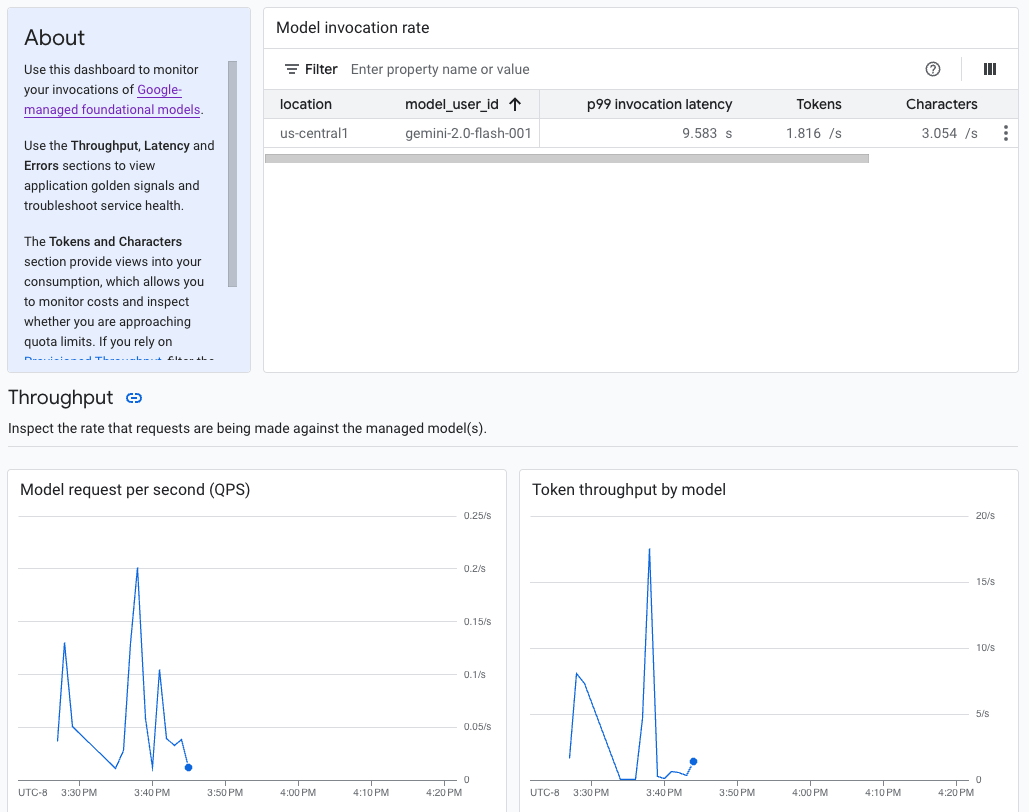Sort by p99 invocation latency column

[659, 103]
